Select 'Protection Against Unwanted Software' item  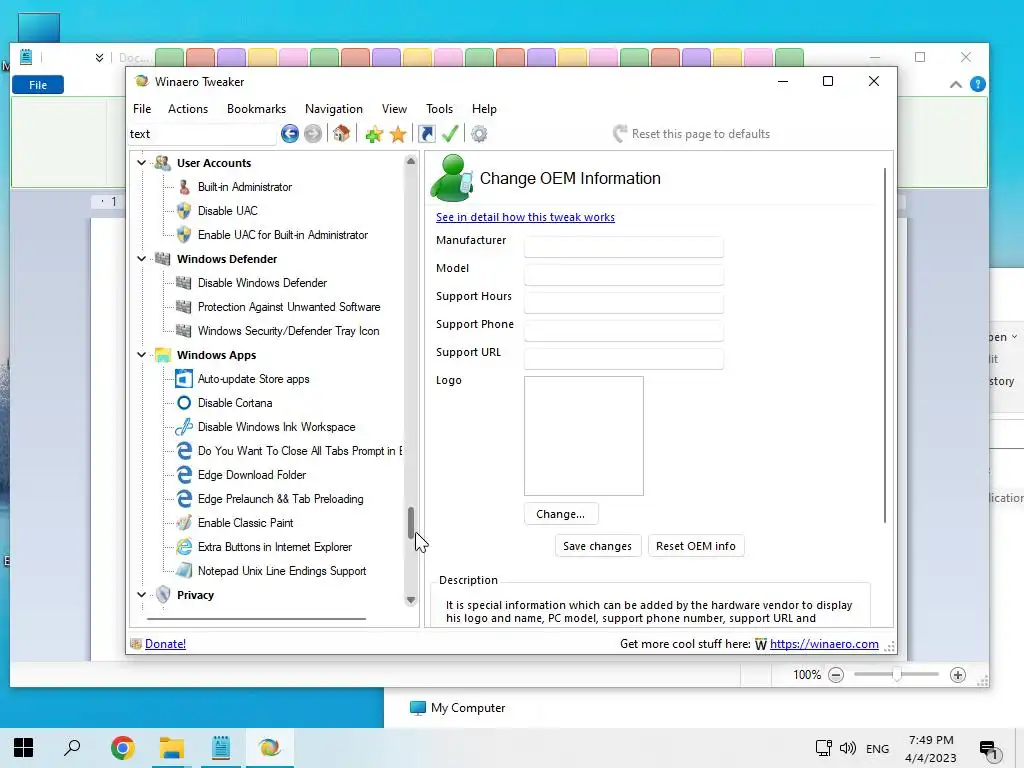coord(289,307)
